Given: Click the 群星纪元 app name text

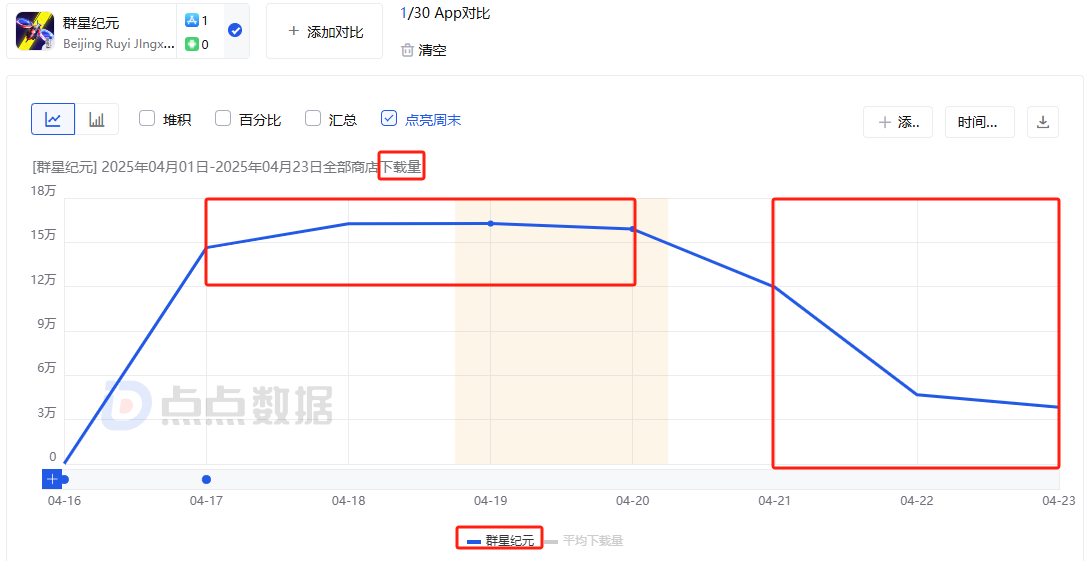Looking at the screenshot, I should pyautogui.click(x=91, y=23).
